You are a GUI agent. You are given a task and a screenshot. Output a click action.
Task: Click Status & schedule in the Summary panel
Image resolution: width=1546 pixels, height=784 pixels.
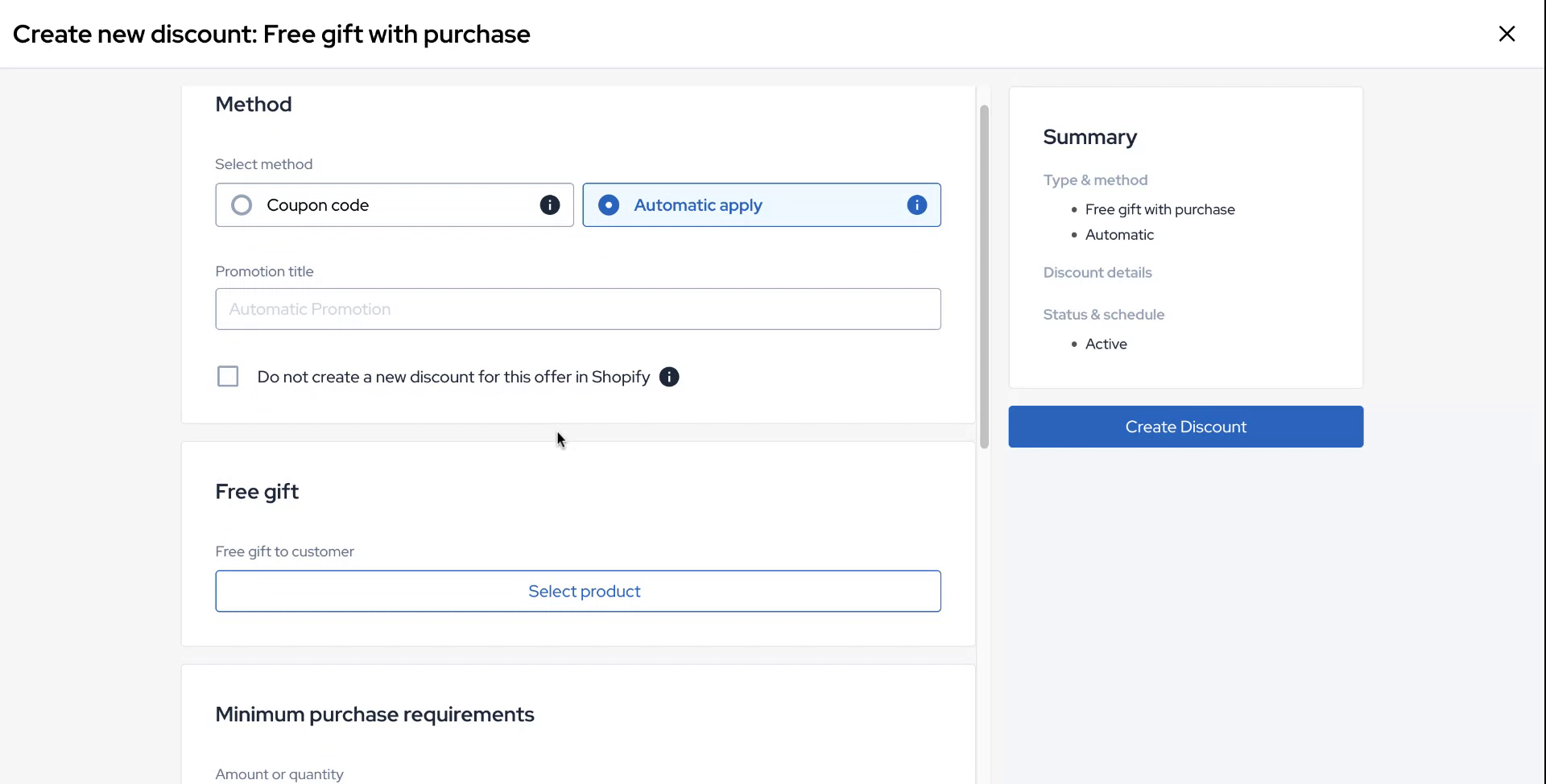coord(1103,315)
